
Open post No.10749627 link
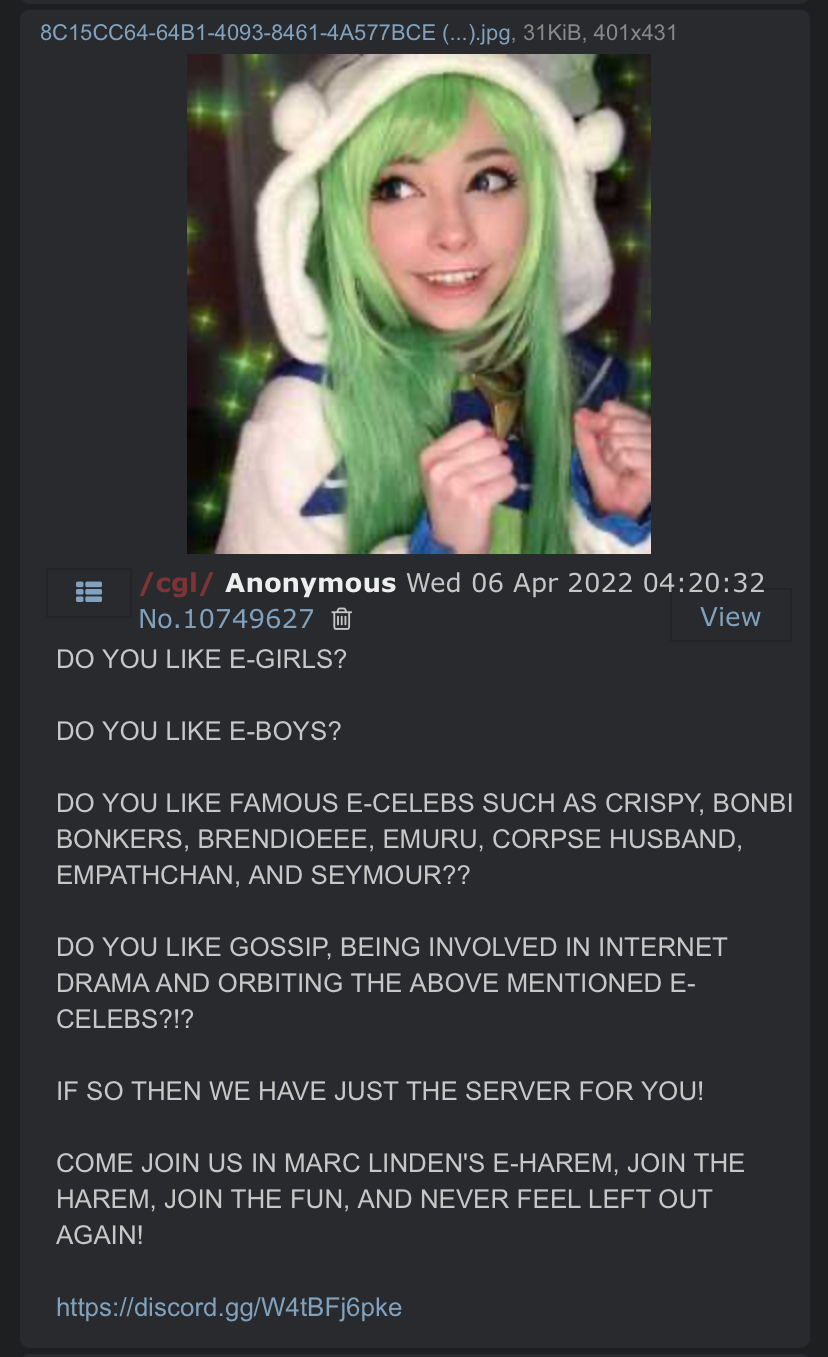coord(226,619)
